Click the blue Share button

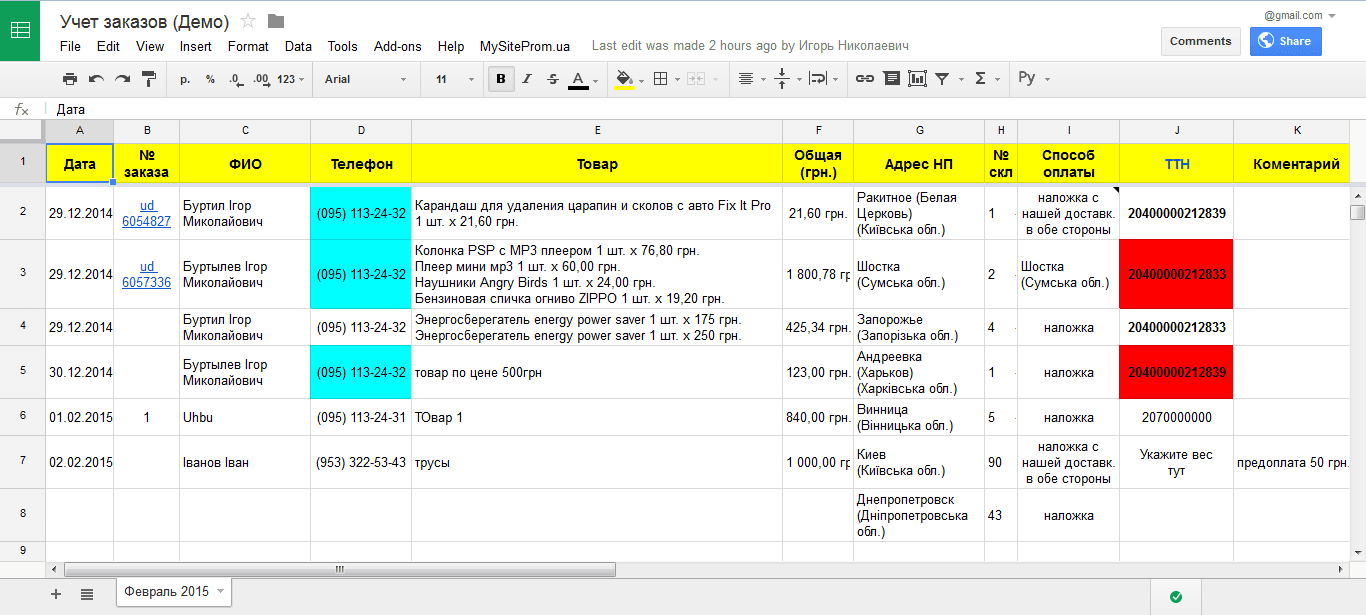(1285, 41)
